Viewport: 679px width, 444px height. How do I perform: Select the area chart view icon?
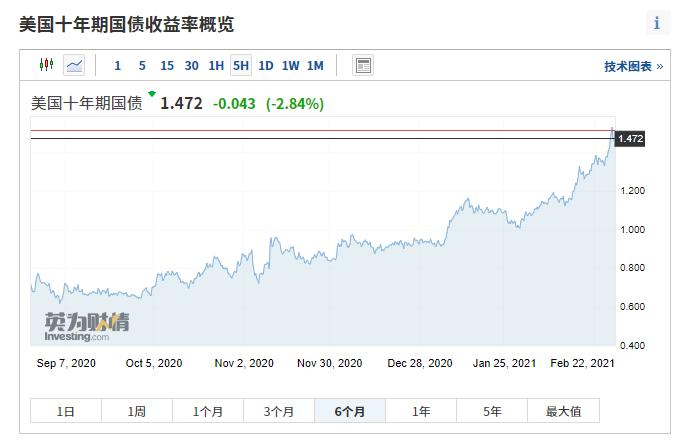pyautogui.click(x=74, y=65)
